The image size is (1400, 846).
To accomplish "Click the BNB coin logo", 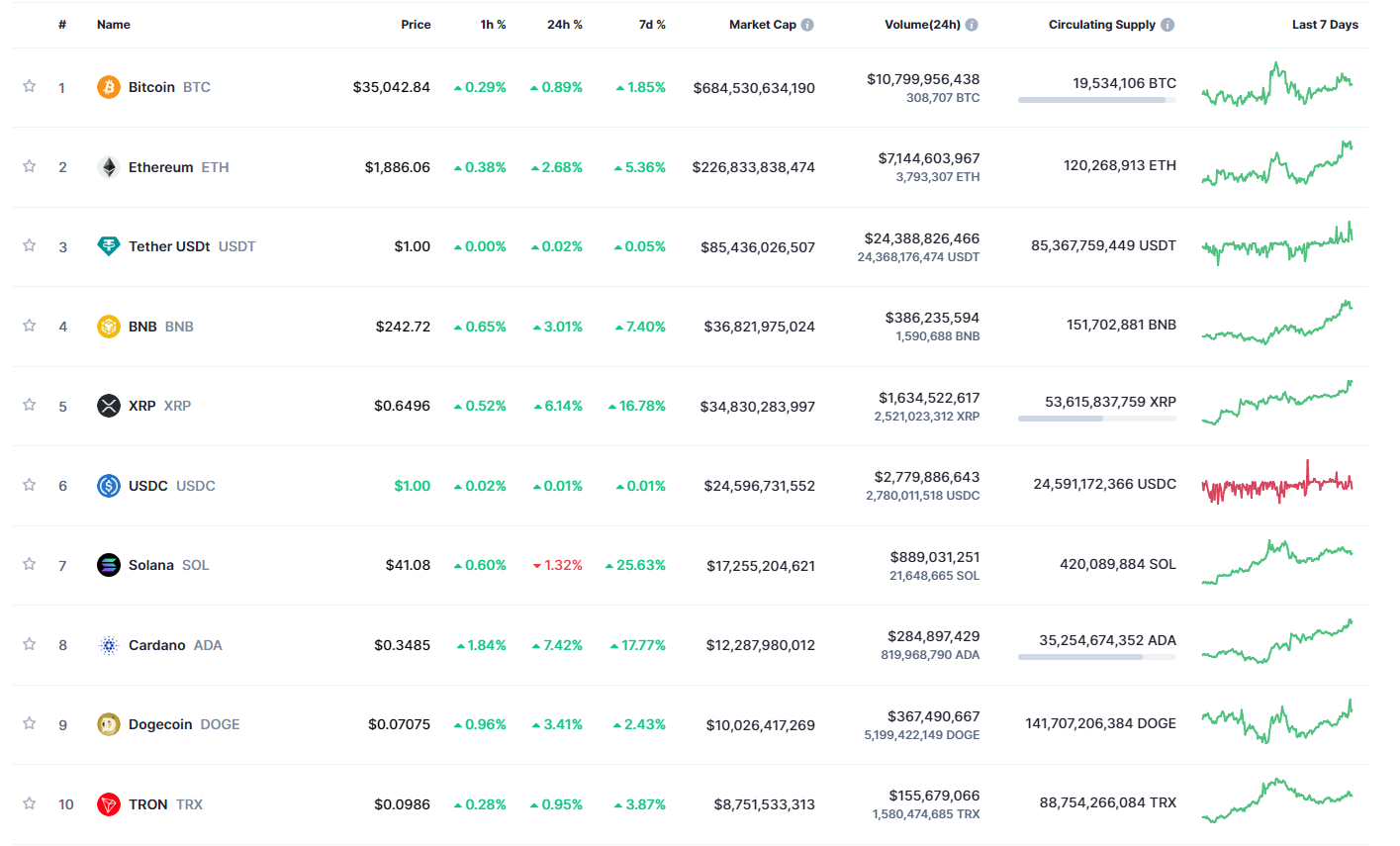I will (109, 327).
